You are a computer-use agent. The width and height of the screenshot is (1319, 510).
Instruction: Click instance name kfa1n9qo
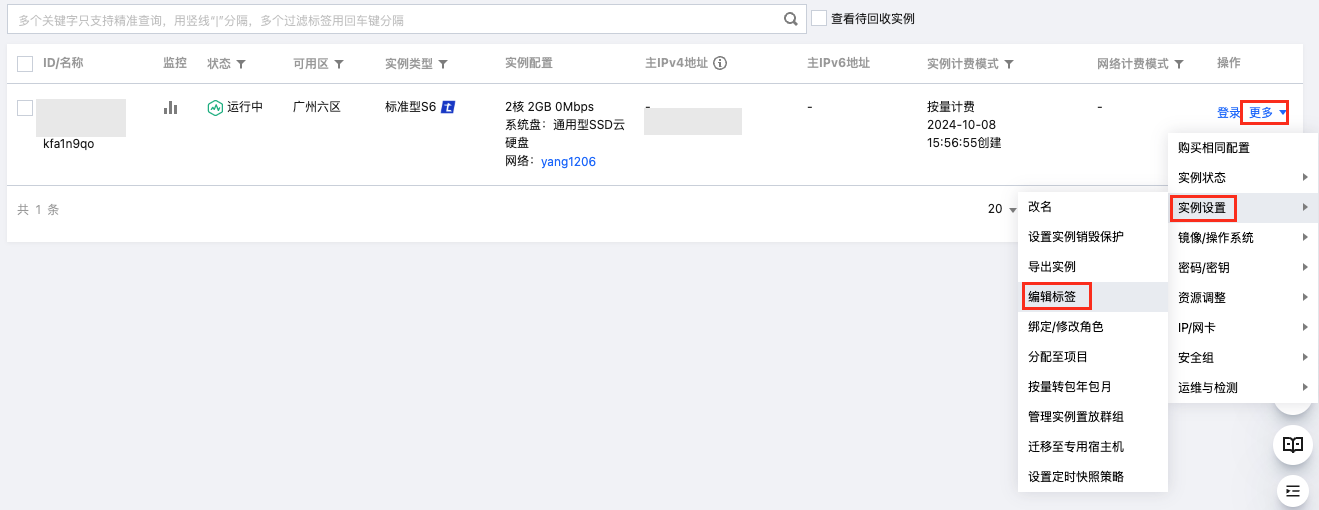point(69,143)
